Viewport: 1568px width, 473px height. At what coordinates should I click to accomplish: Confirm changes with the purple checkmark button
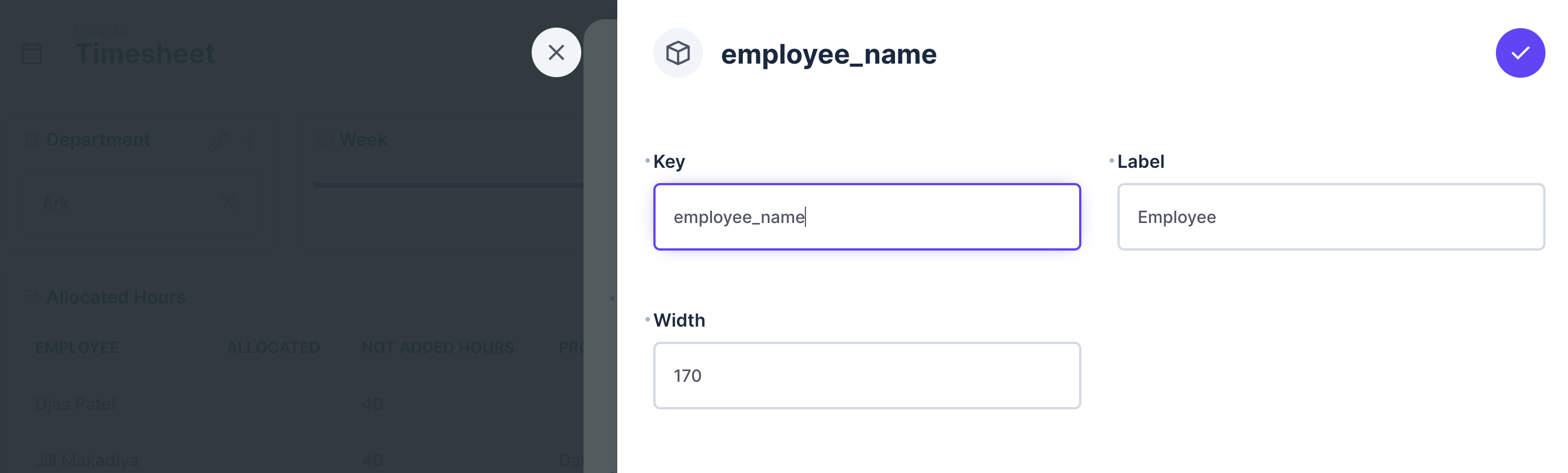pos(1520,53)
